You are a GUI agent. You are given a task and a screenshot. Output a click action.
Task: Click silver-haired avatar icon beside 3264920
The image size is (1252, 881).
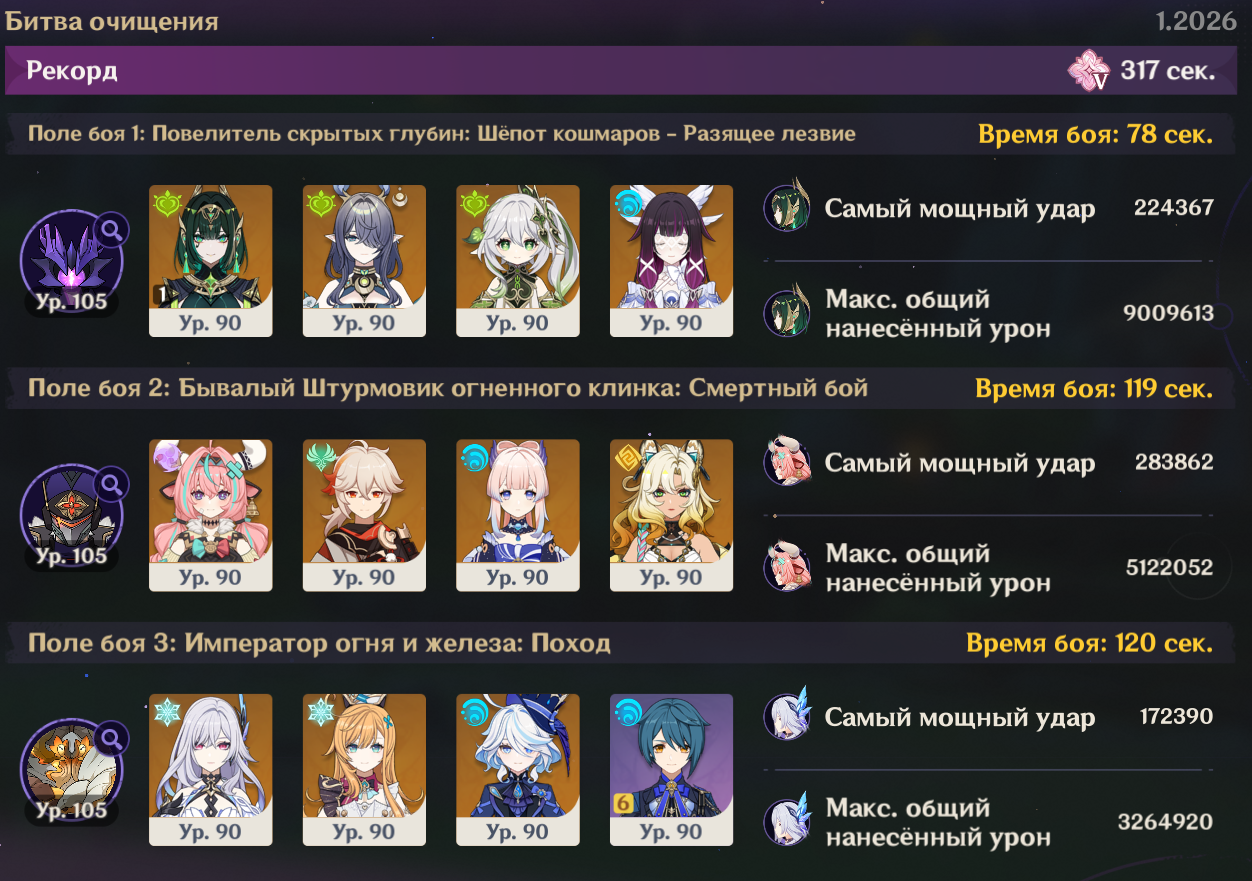coord(788,822)
